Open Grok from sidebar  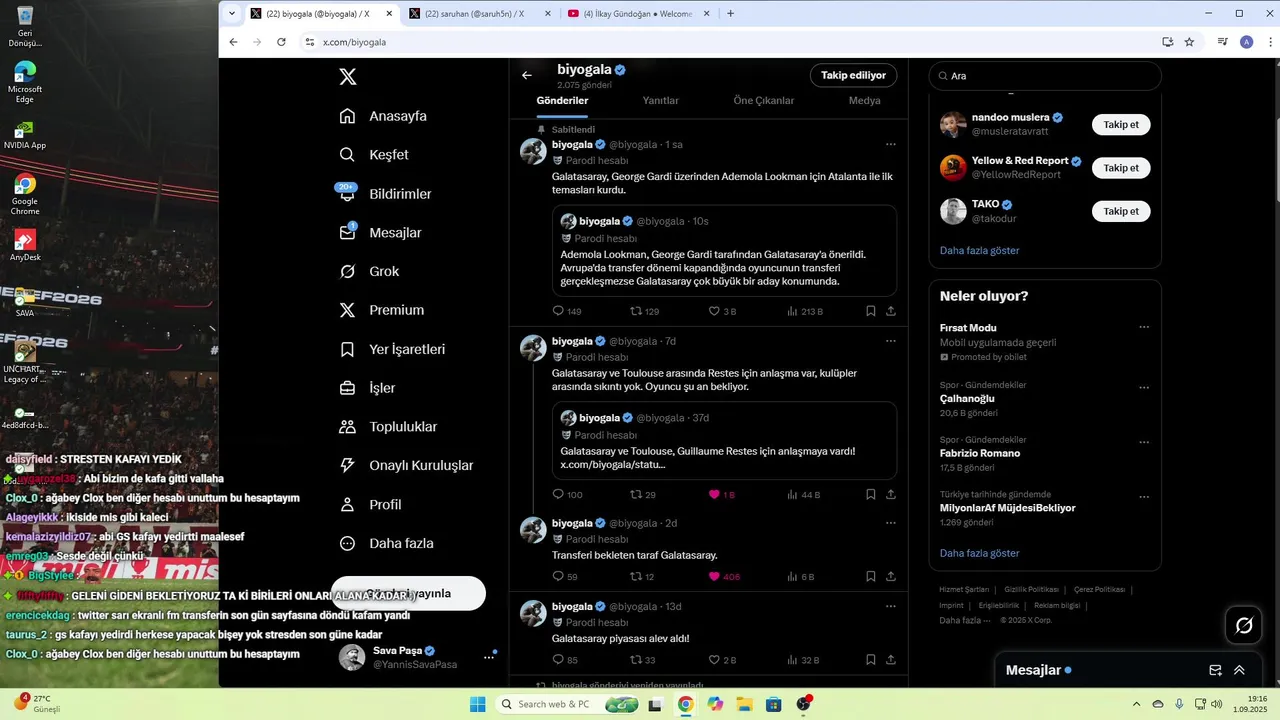369,271
